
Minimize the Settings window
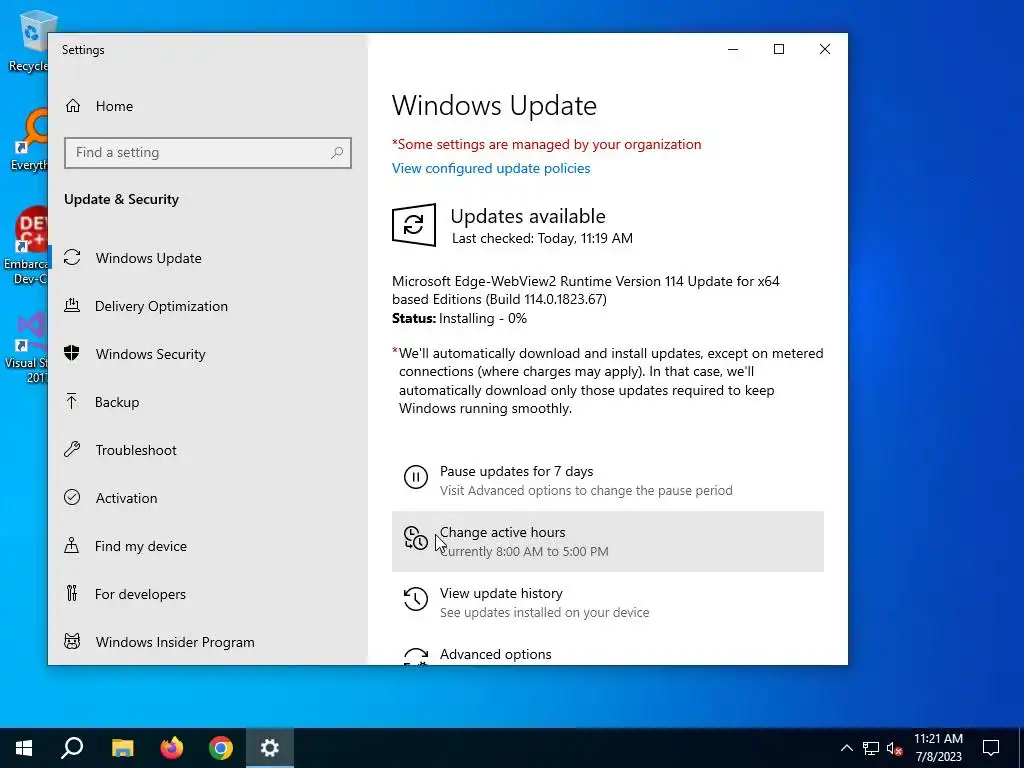733,49
